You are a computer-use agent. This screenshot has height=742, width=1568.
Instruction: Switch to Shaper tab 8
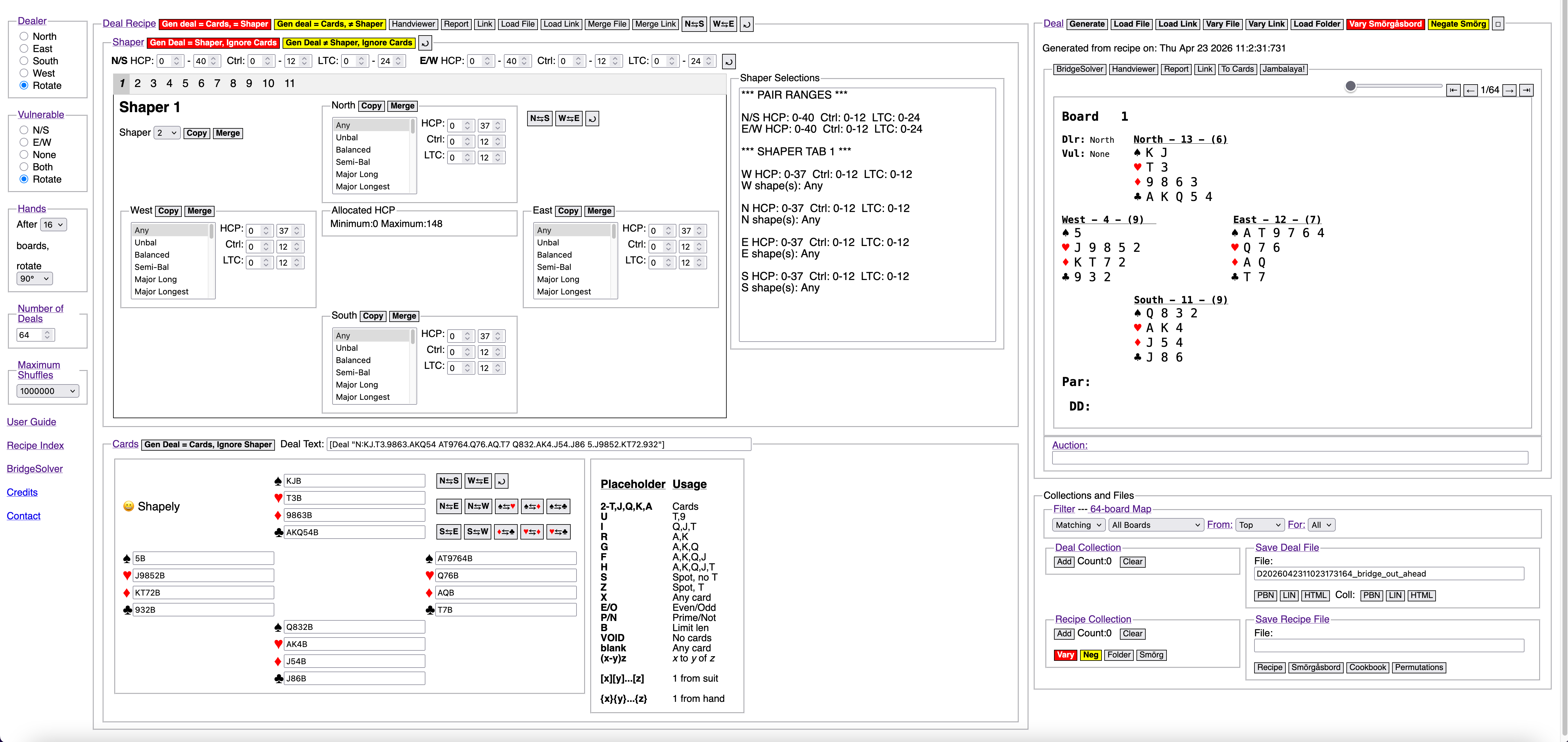pos(233,83)
